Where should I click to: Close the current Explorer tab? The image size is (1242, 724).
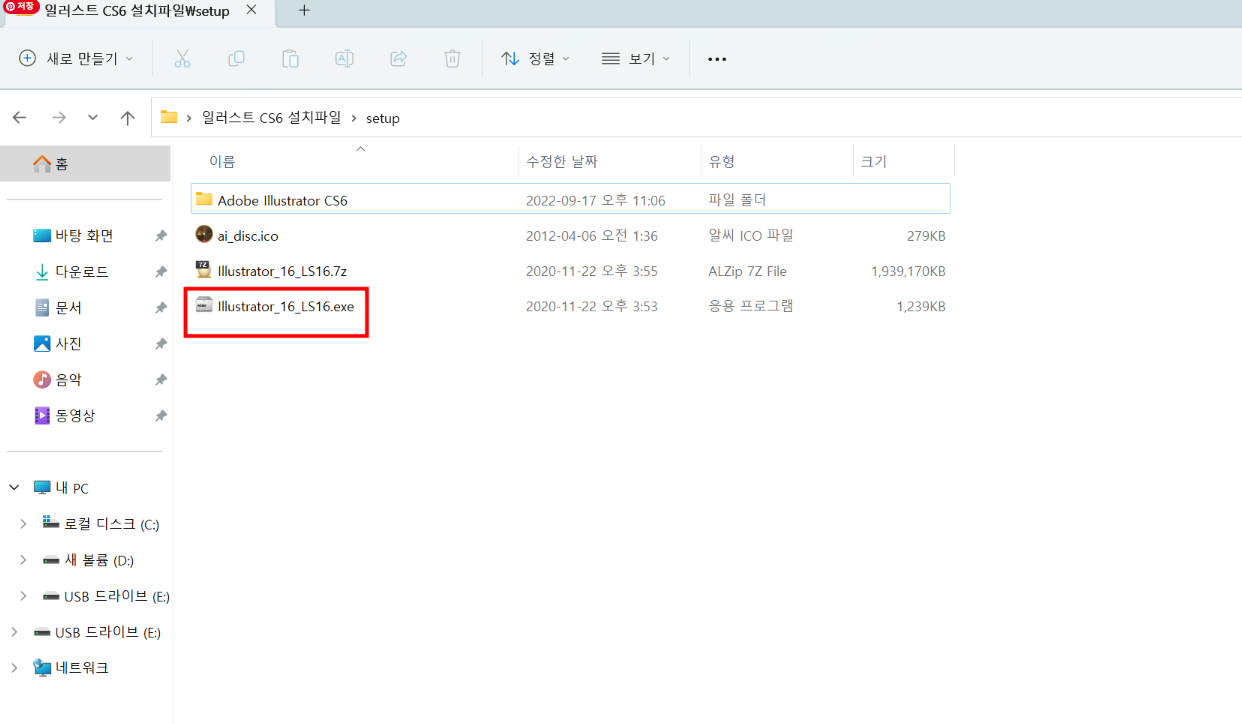pyautogui.click(x=253, y=10)
